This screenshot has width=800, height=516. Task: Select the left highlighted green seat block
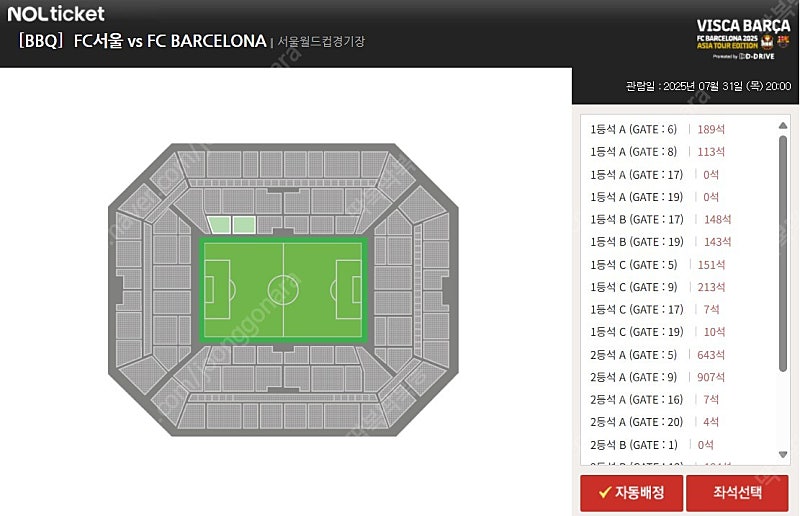click(x=219, y=225)
